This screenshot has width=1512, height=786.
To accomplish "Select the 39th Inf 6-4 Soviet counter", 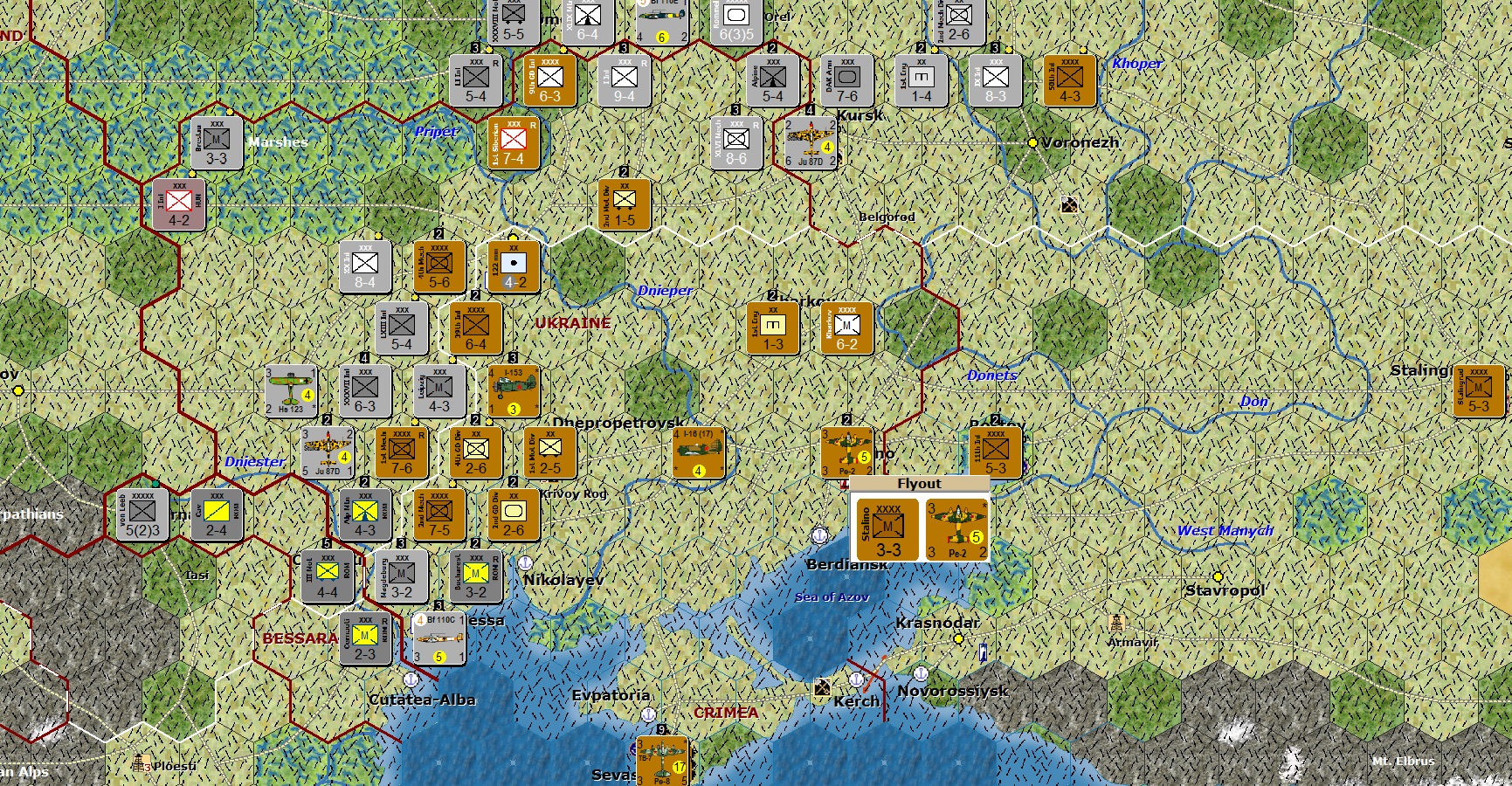I will pos(476,328).
